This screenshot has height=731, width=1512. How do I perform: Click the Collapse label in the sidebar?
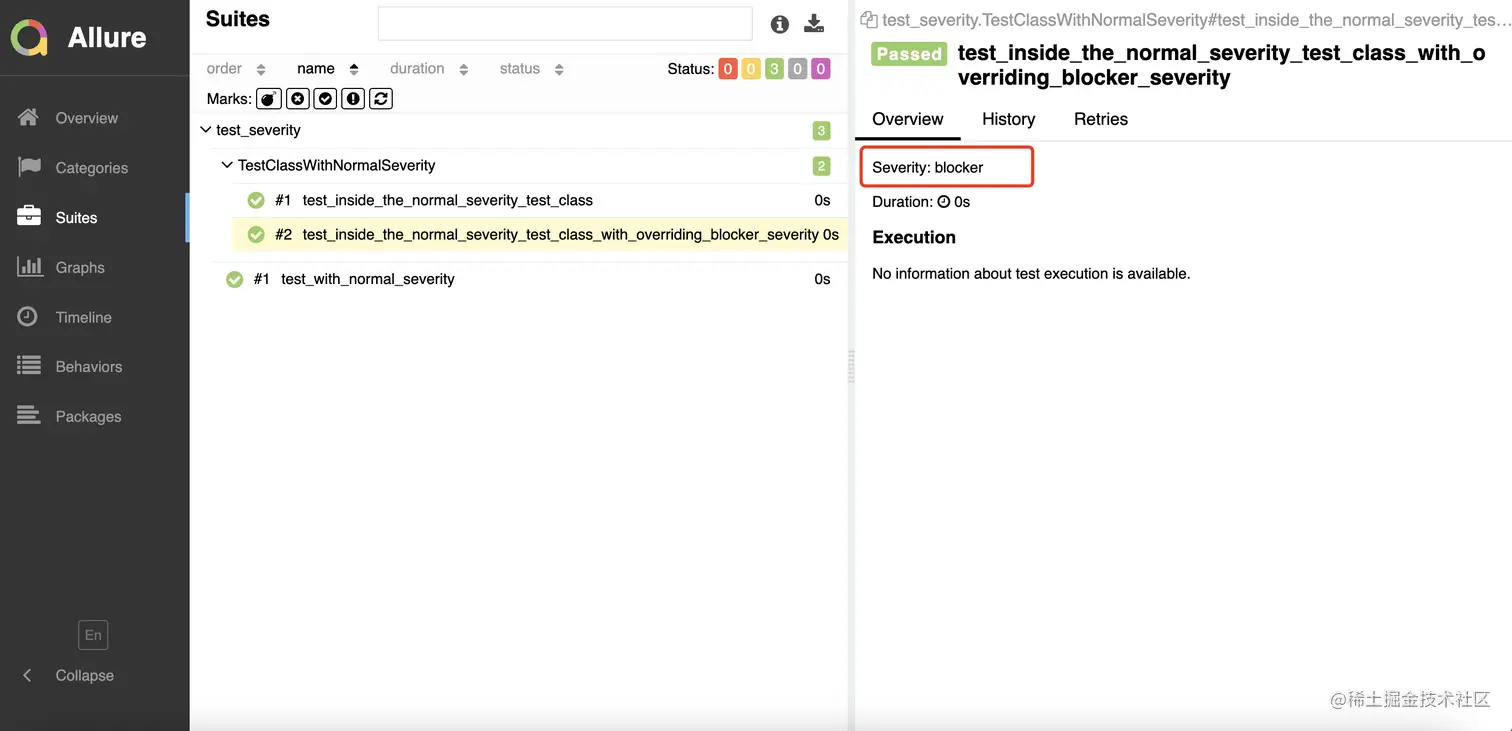85,676
